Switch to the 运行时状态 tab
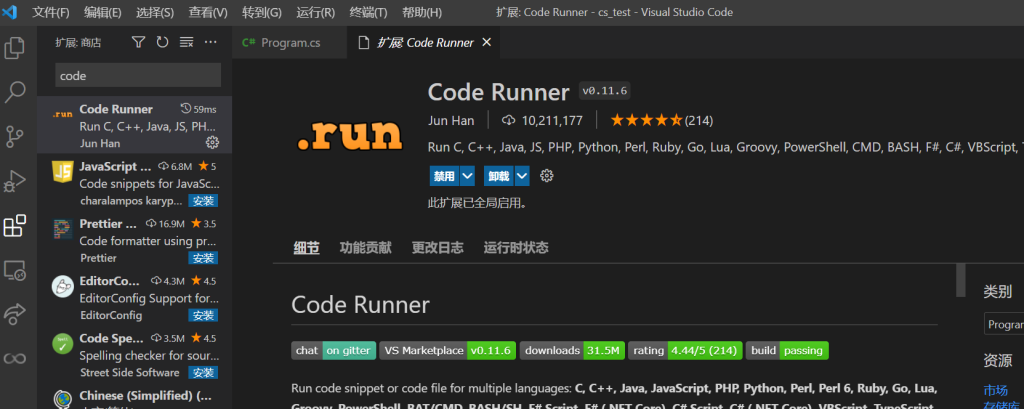Image resolution: width=1024 pixels, height=409 pixels. pos(516,248)
